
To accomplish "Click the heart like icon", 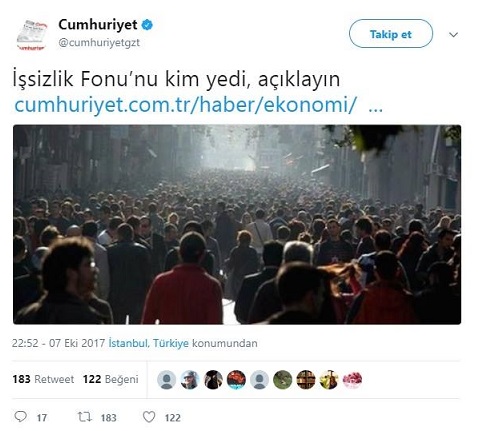I will pos(149,417).
